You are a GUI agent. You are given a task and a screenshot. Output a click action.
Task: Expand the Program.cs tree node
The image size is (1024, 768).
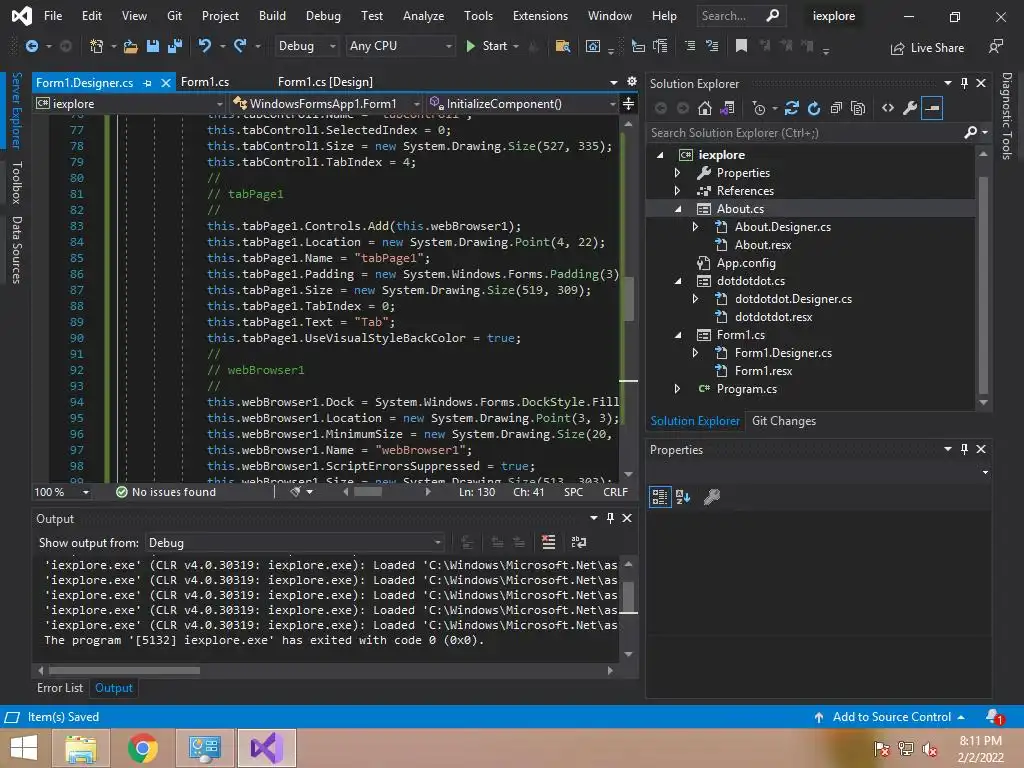coord(678,389)
